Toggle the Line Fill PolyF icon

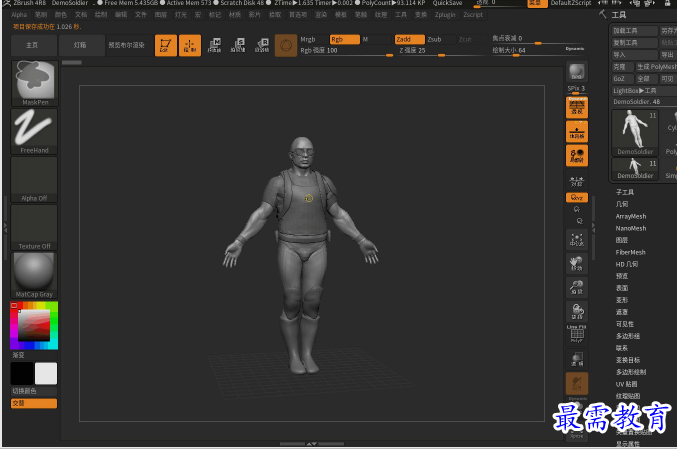click(577, 334)
